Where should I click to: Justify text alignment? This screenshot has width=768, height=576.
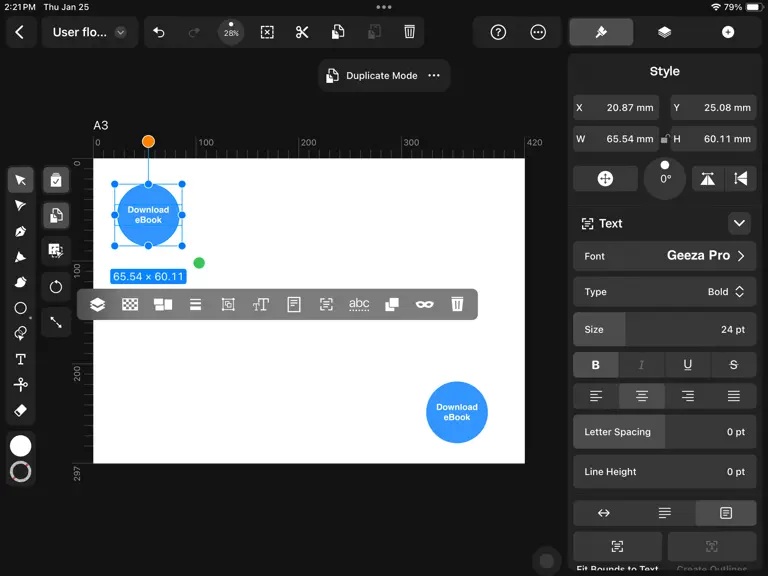click(733, 396)
